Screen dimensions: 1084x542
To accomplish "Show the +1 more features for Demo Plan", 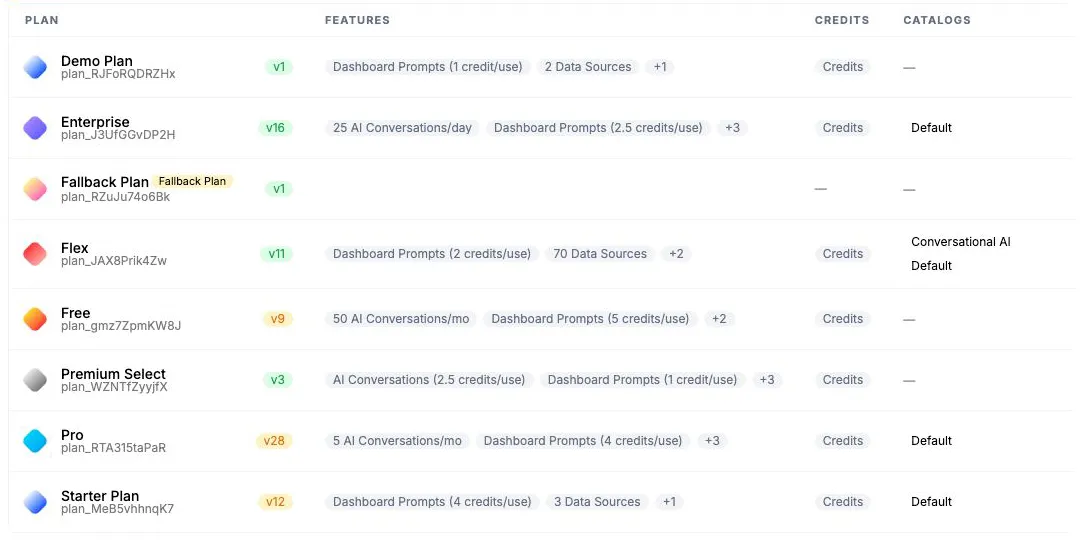I will click(660, 67).
